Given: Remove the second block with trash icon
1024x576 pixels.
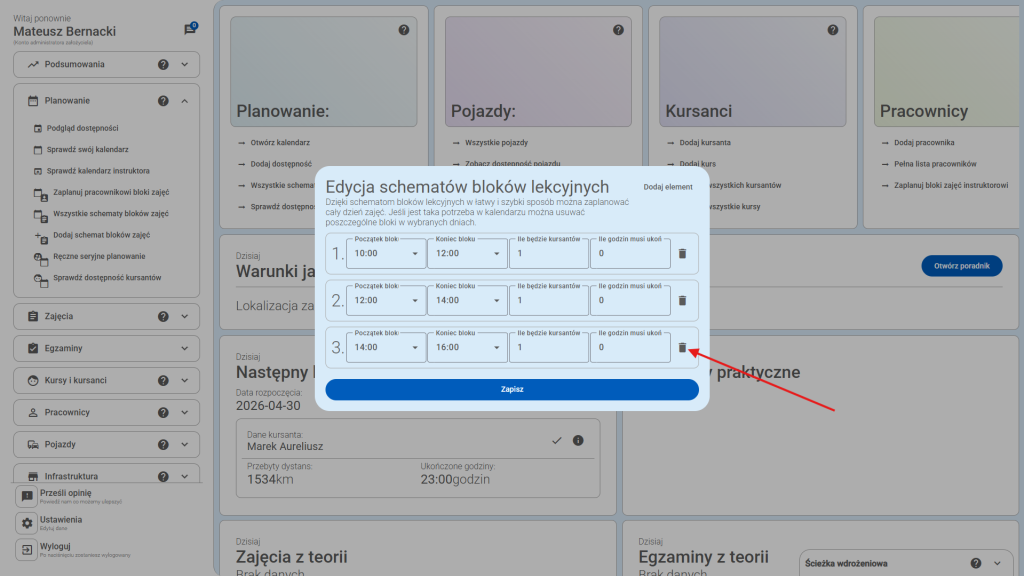Looking at the screenshot, I should click(682, 300).
